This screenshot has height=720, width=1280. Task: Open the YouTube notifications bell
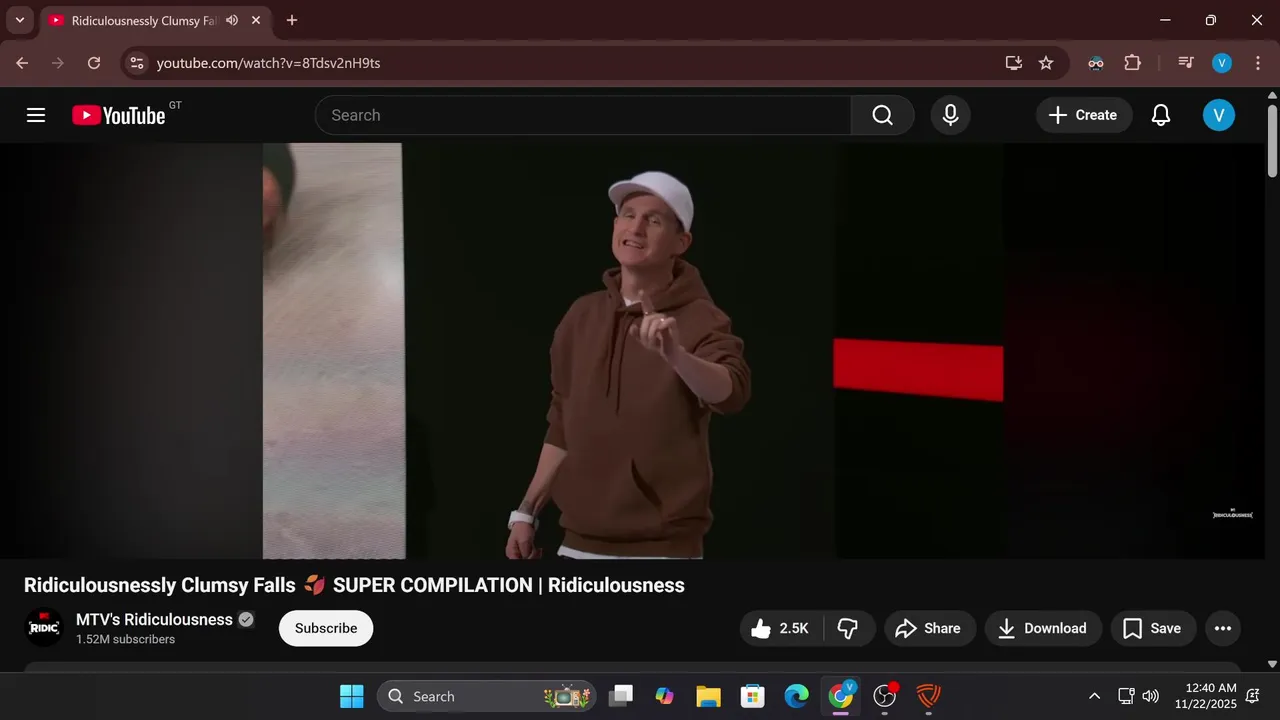pos(1161,115)
